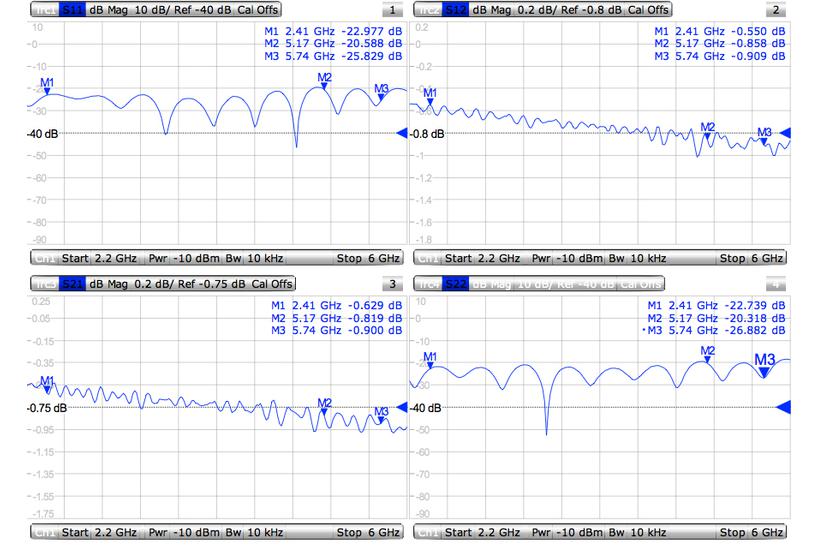
Task: Click 'Bw 10 kHz' under S22 diagram
Action: pos(638,532)
